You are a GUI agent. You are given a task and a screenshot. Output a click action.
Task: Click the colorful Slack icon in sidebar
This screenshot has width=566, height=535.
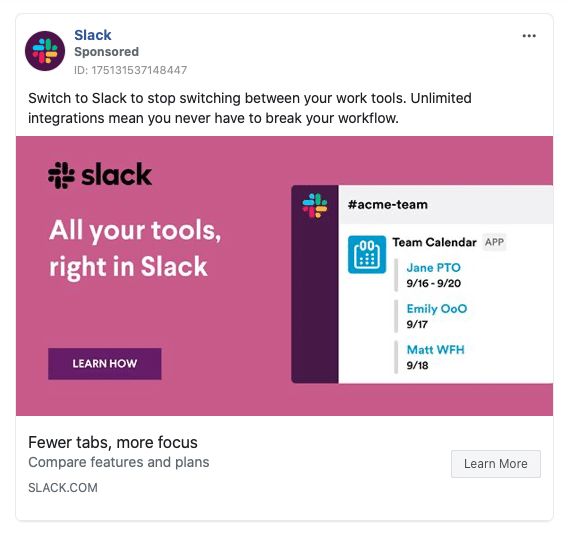pyautogui.click(x=315, y=205)
